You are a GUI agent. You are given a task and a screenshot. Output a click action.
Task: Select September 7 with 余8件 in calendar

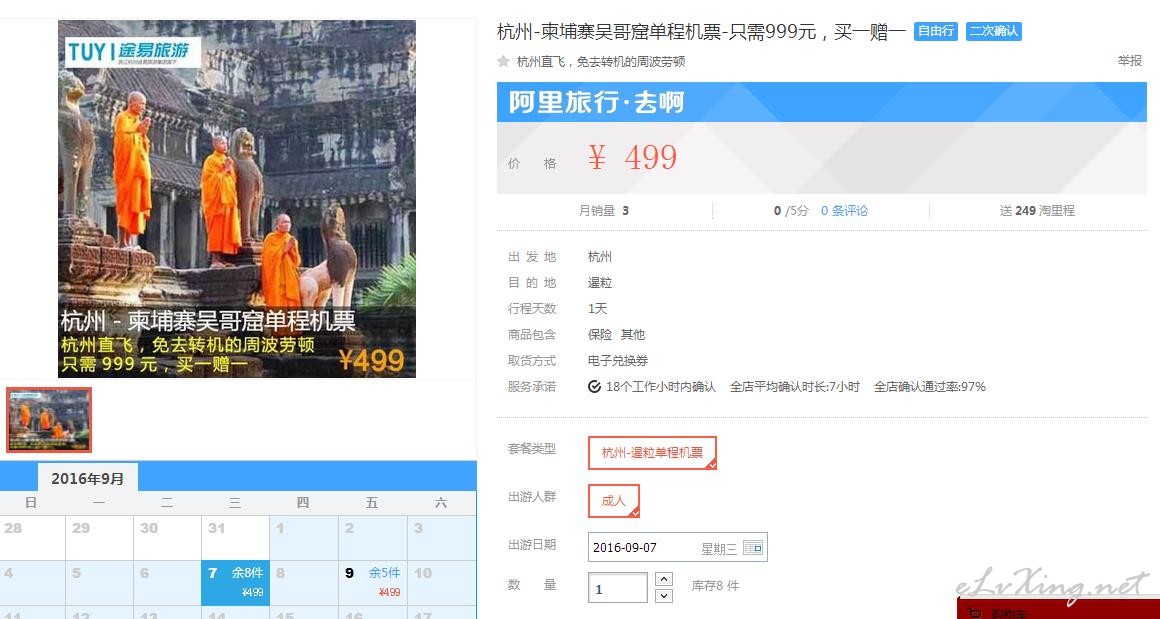(x=235, y=583)
